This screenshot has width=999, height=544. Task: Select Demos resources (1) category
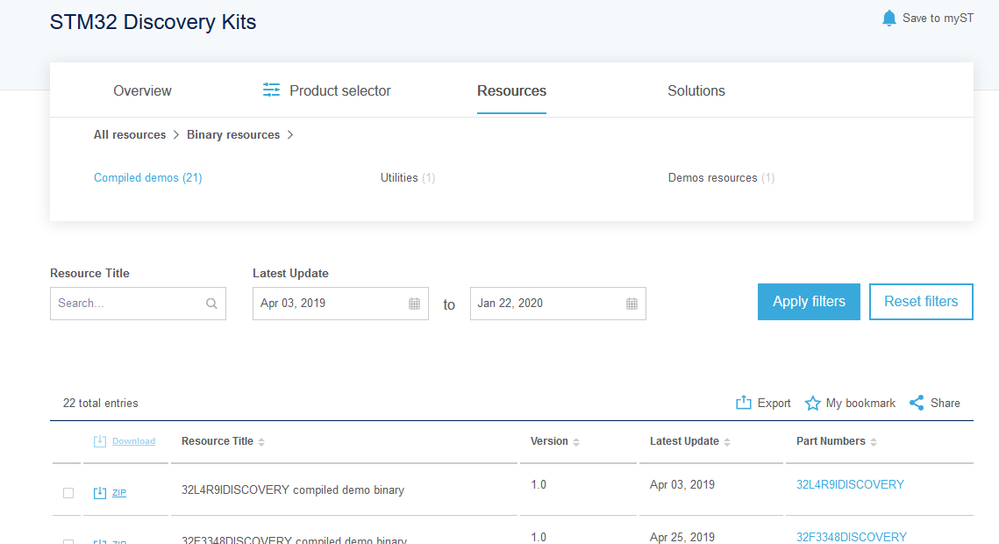[x=721, y=178]
